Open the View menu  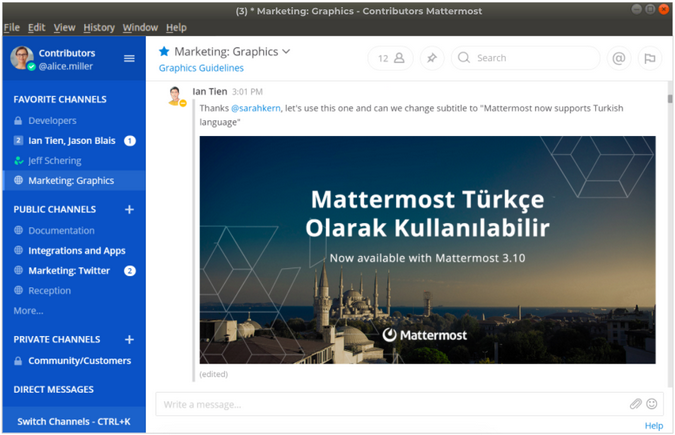[x=64, y=28]
